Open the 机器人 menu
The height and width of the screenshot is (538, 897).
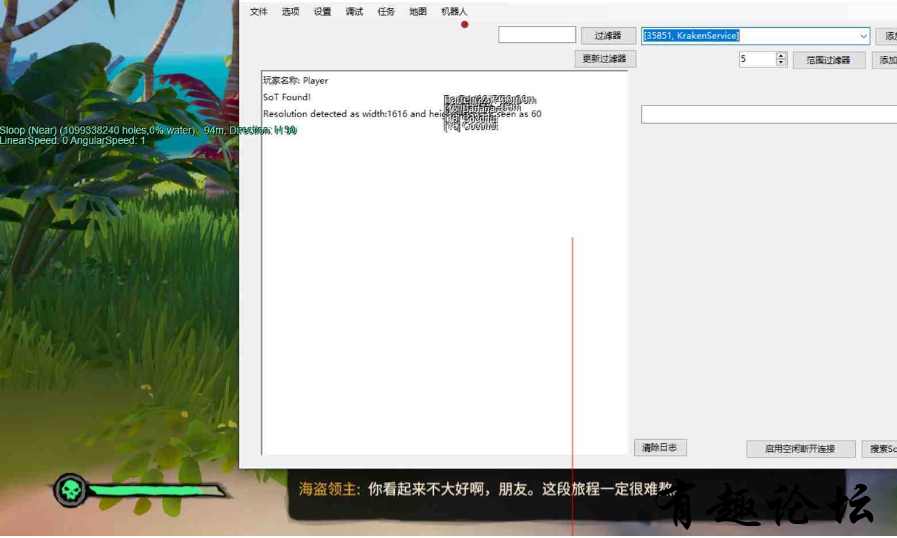point(454,11)
